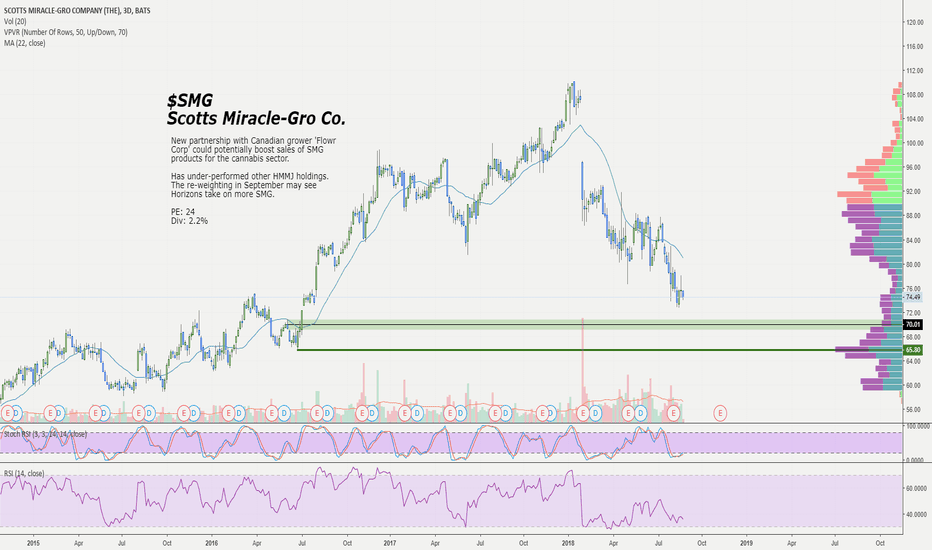Click the May 2018 earnings marker
The image size is (932, 550).
628,412
